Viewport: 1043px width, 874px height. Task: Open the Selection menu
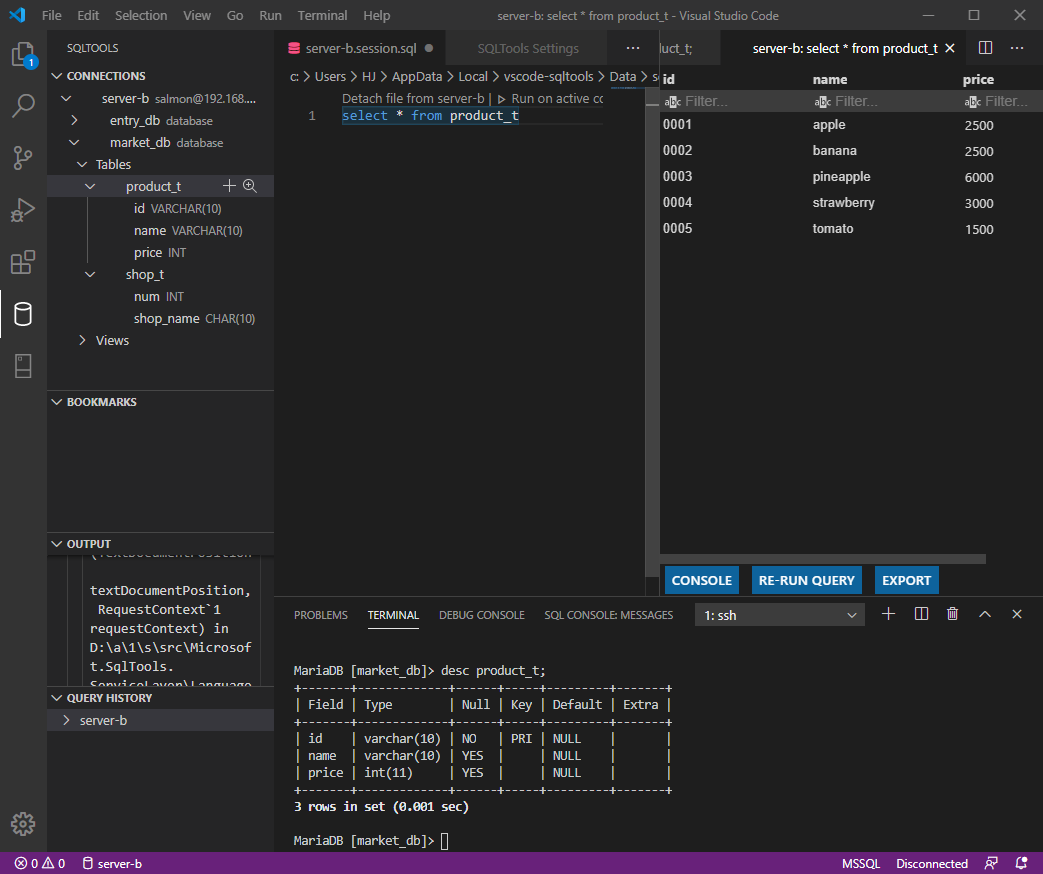[x=141, y=15]
